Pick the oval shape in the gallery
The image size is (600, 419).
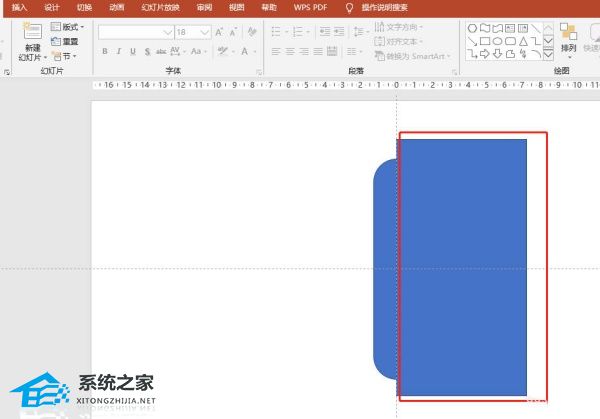click(x=497, y=41)
